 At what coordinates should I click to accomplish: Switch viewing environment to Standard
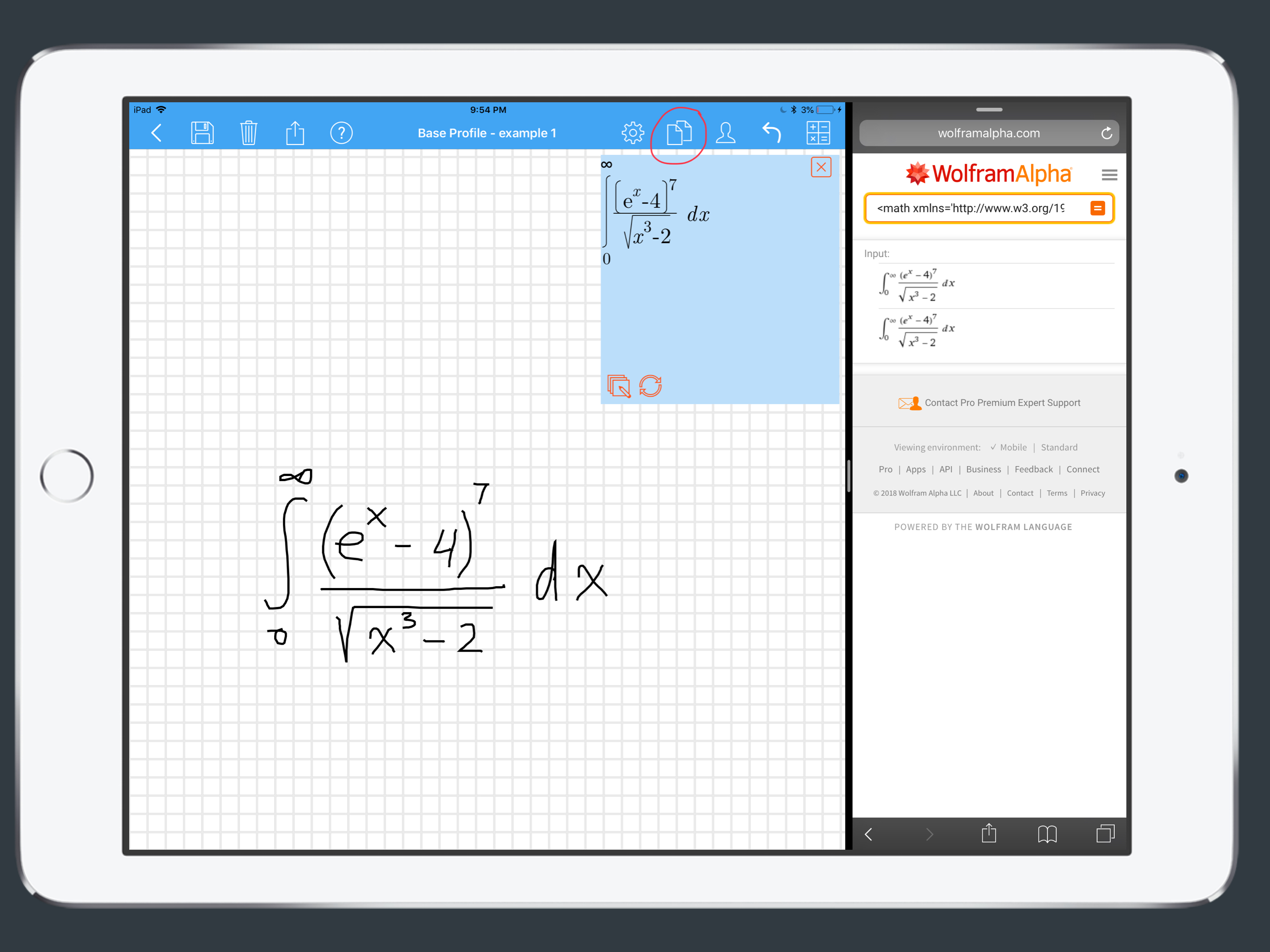(x=1059, y=447)
